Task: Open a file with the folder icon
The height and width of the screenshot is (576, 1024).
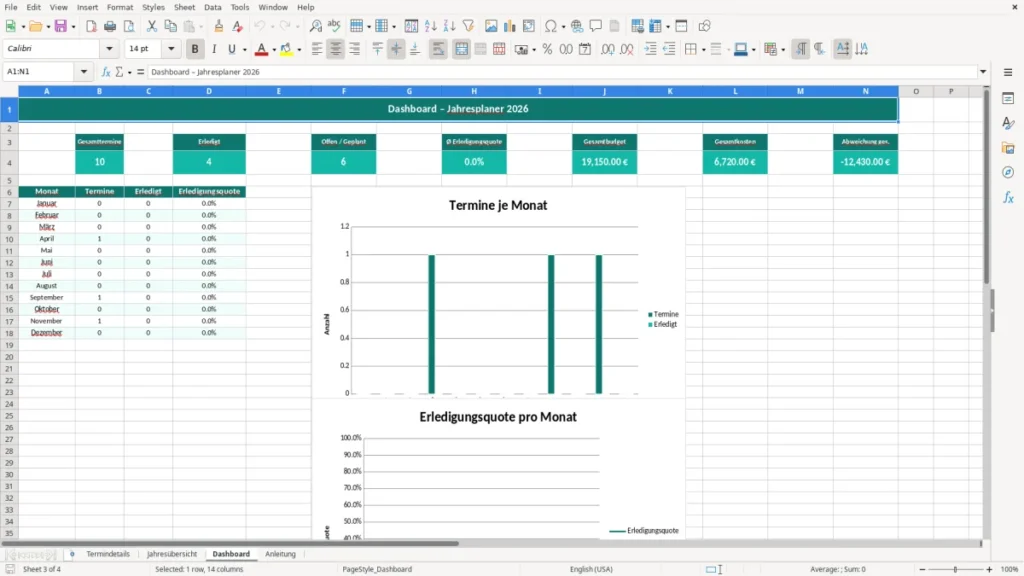Action: click(35, 26)
